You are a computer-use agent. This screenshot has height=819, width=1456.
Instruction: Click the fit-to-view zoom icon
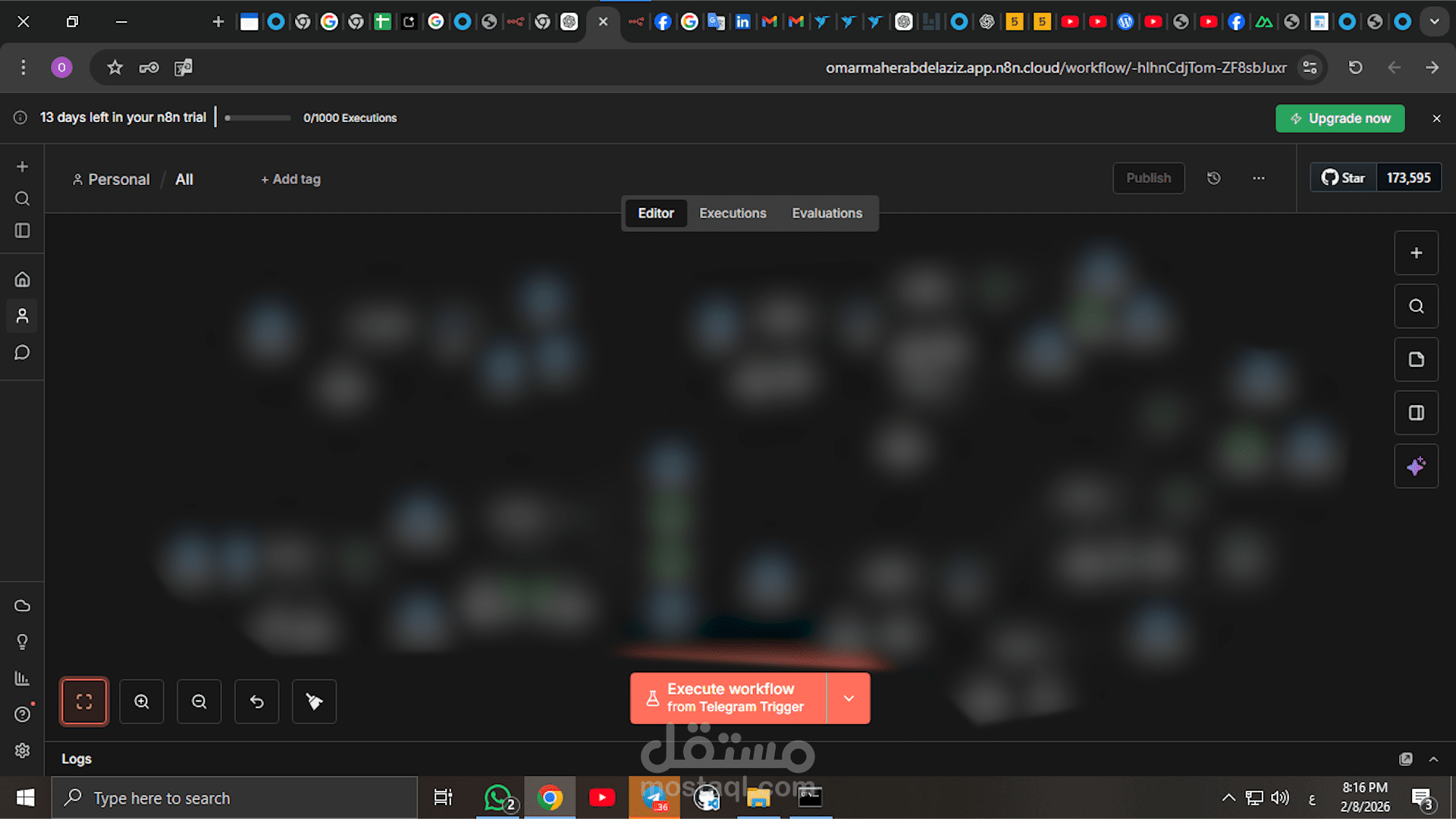(84, 701)
